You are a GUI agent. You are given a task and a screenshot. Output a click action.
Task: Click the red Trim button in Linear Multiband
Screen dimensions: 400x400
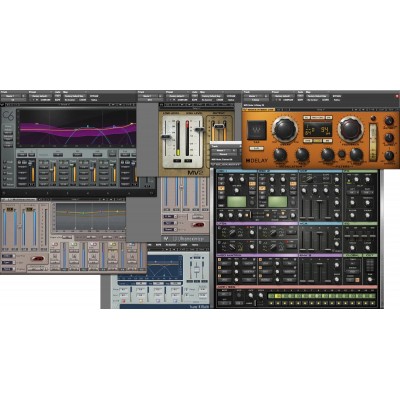(37, 258)
